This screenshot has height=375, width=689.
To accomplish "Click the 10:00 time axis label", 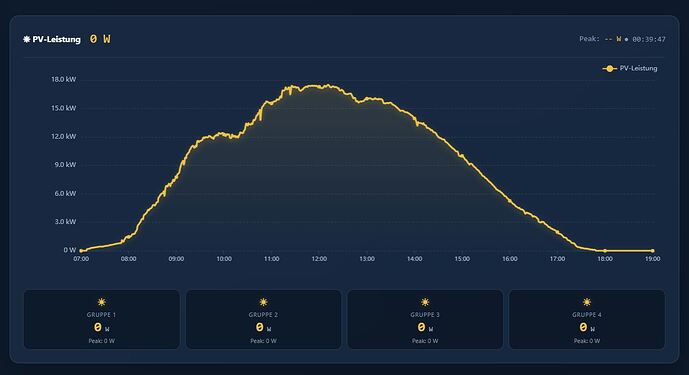I will coord(224,259).
